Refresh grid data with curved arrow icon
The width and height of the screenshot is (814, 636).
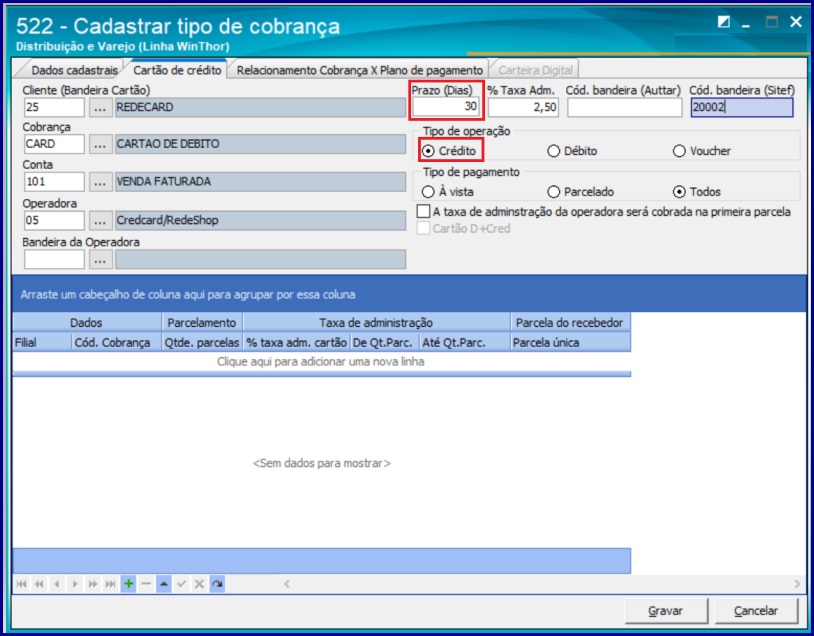click(217, 584)
